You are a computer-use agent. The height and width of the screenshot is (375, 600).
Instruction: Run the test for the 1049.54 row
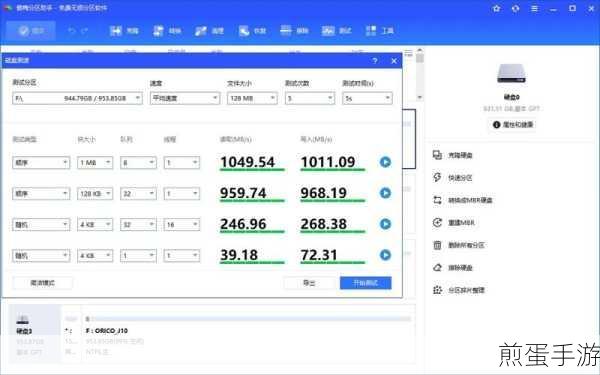(x=385, y=162)
